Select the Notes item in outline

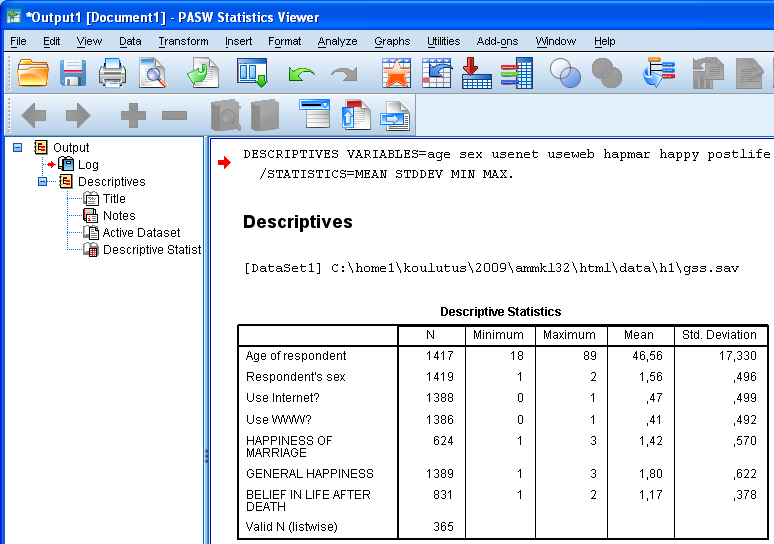tap(119, 216)
